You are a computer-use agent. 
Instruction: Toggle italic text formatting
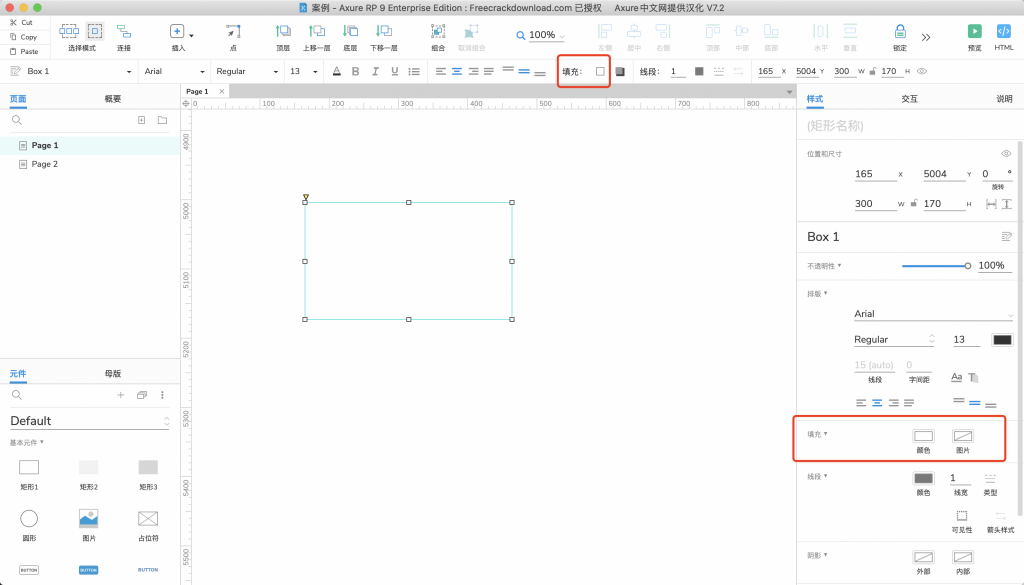(x=375, y=71)
